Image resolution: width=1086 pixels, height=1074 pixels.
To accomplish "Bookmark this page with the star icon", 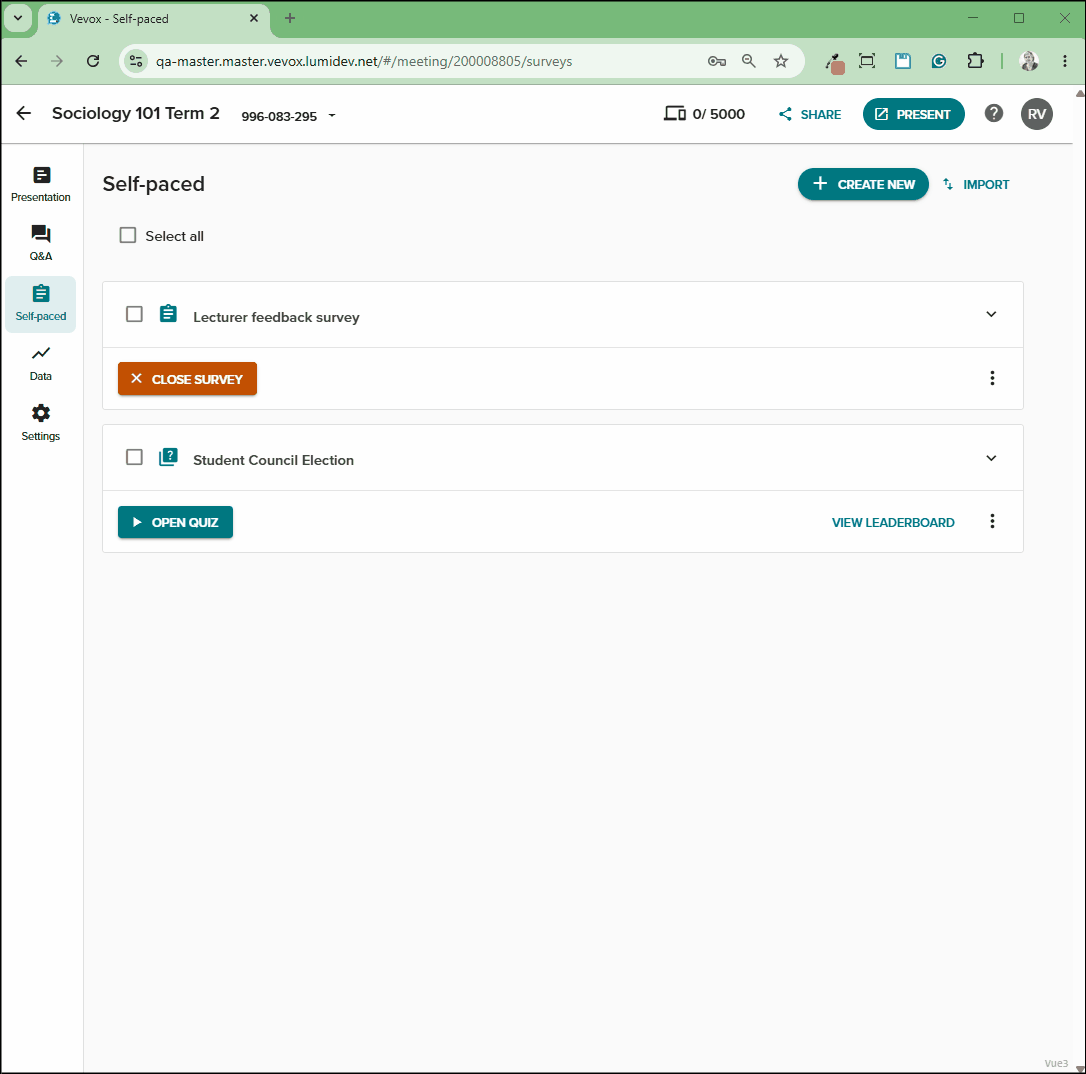I will coord(781,61).
